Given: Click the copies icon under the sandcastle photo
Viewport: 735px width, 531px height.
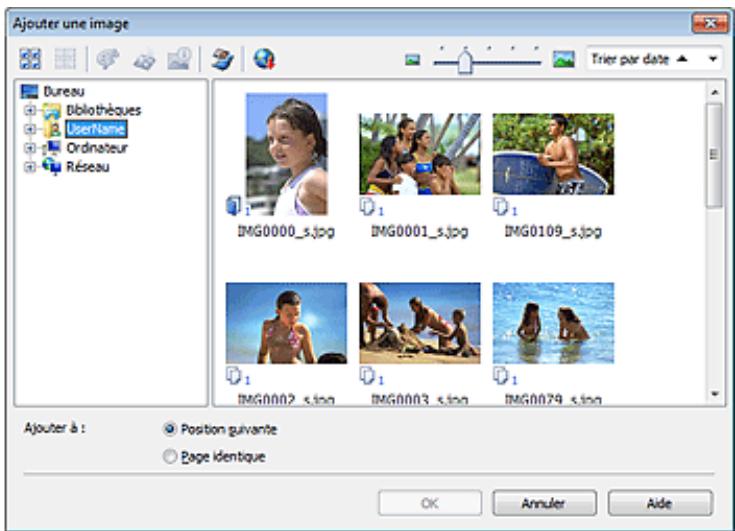Looking at the screenshot, I should pos(367,375).
